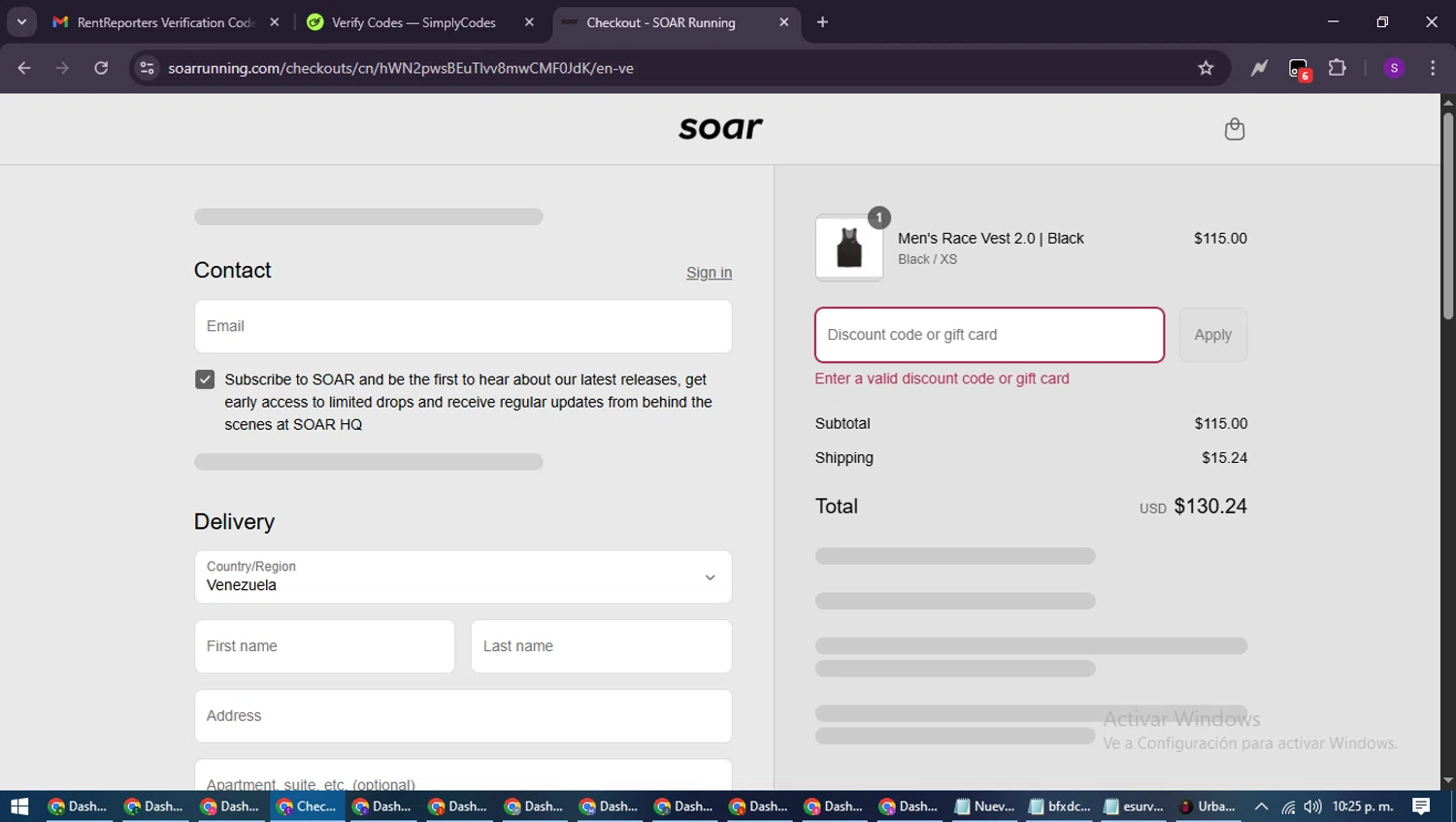Close the Checkout SOAR Running tab
Viewport: 1456px width, 822px height.
784,22
